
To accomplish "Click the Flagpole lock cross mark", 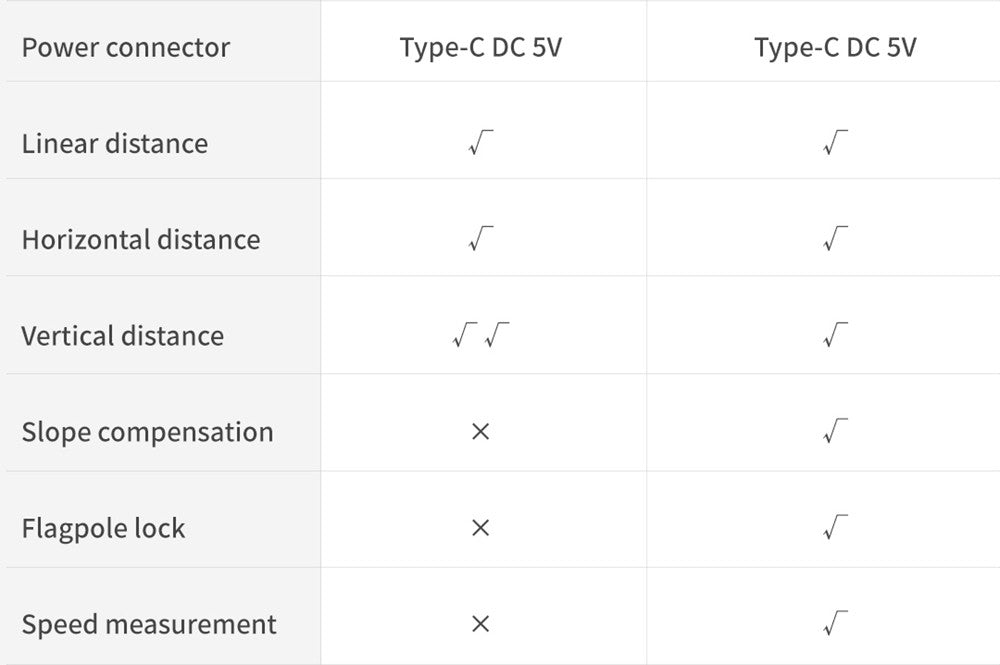I will [480, 528].
